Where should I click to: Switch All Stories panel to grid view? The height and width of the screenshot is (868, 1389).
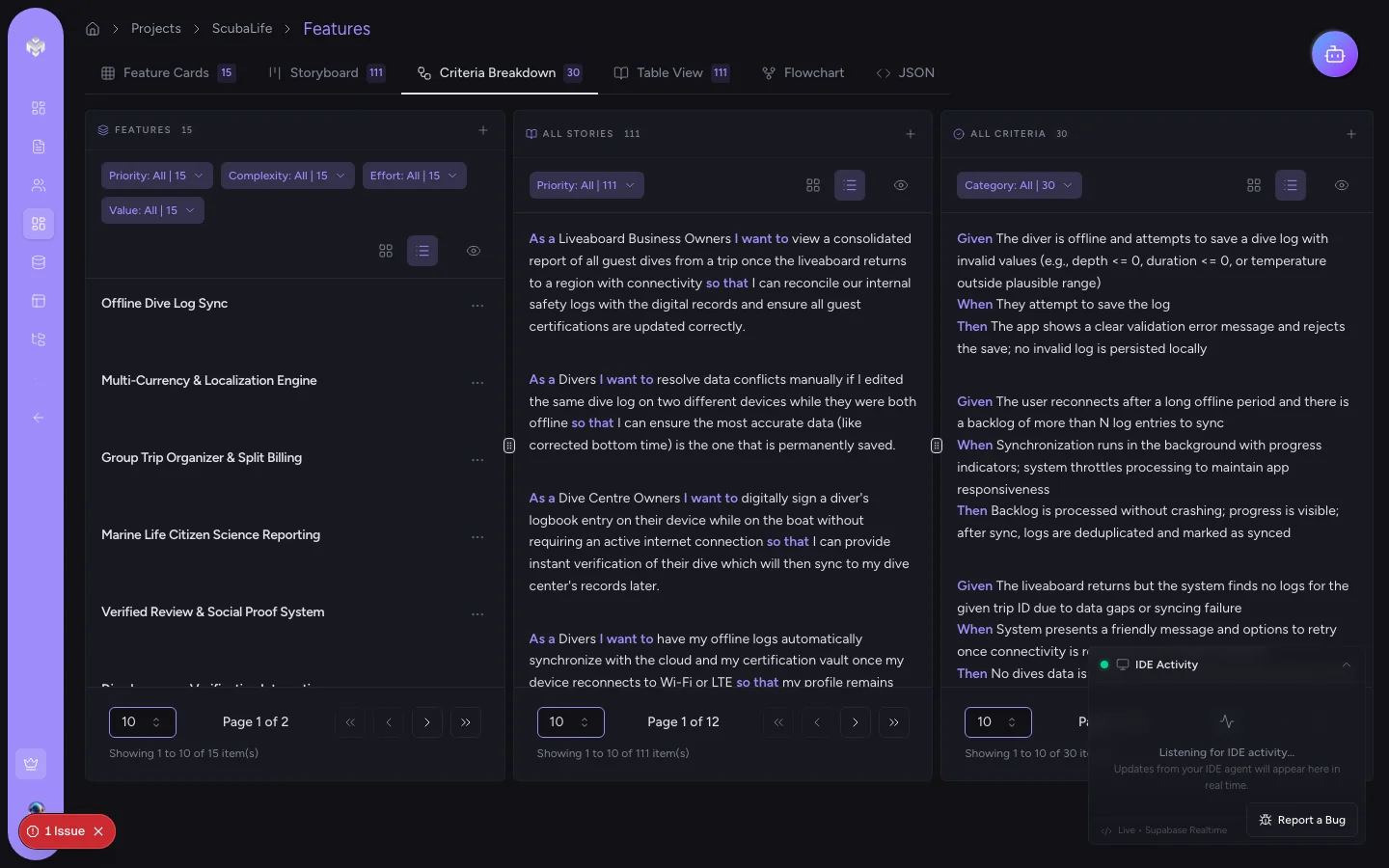click(x=813, y=185)
